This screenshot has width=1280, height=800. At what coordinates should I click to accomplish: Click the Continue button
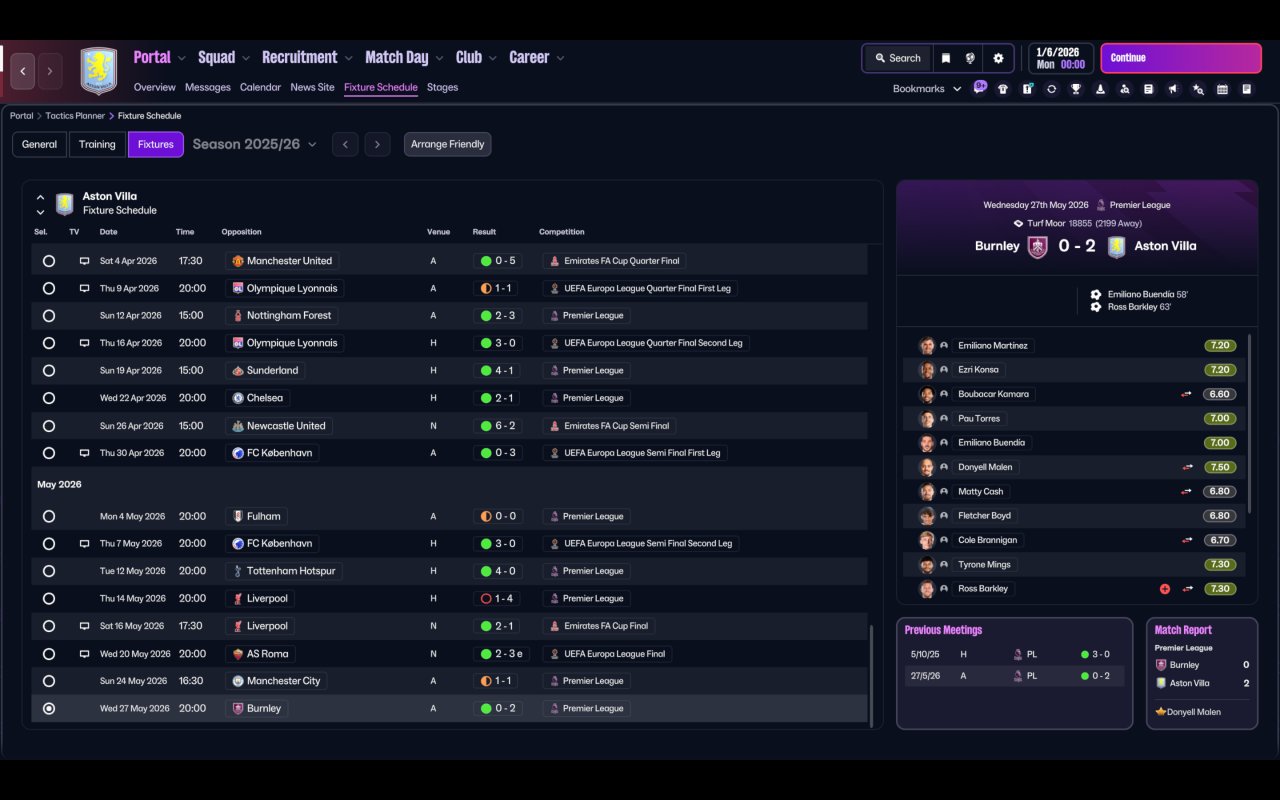1181,58
